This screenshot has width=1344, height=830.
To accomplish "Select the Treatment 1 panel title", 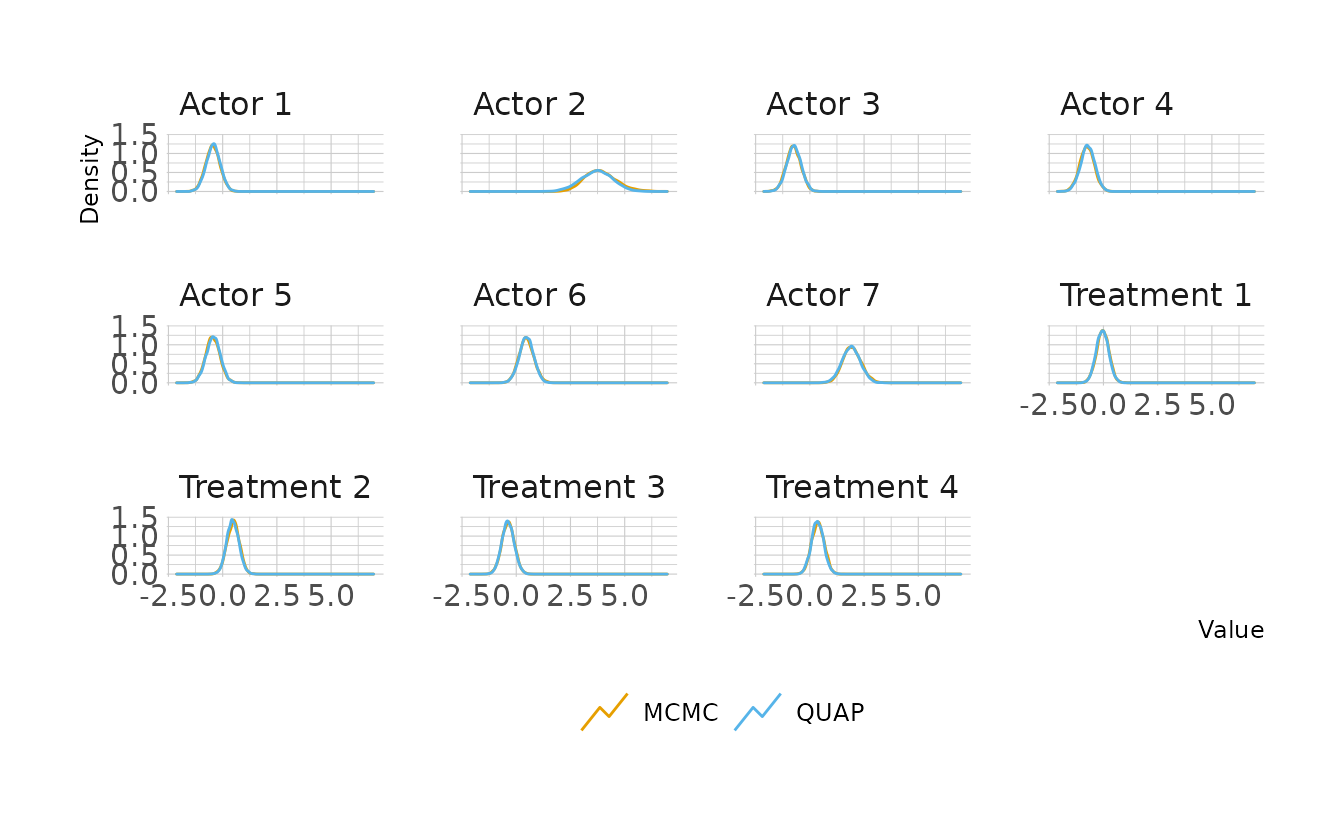I will (x=1155, y=296).
